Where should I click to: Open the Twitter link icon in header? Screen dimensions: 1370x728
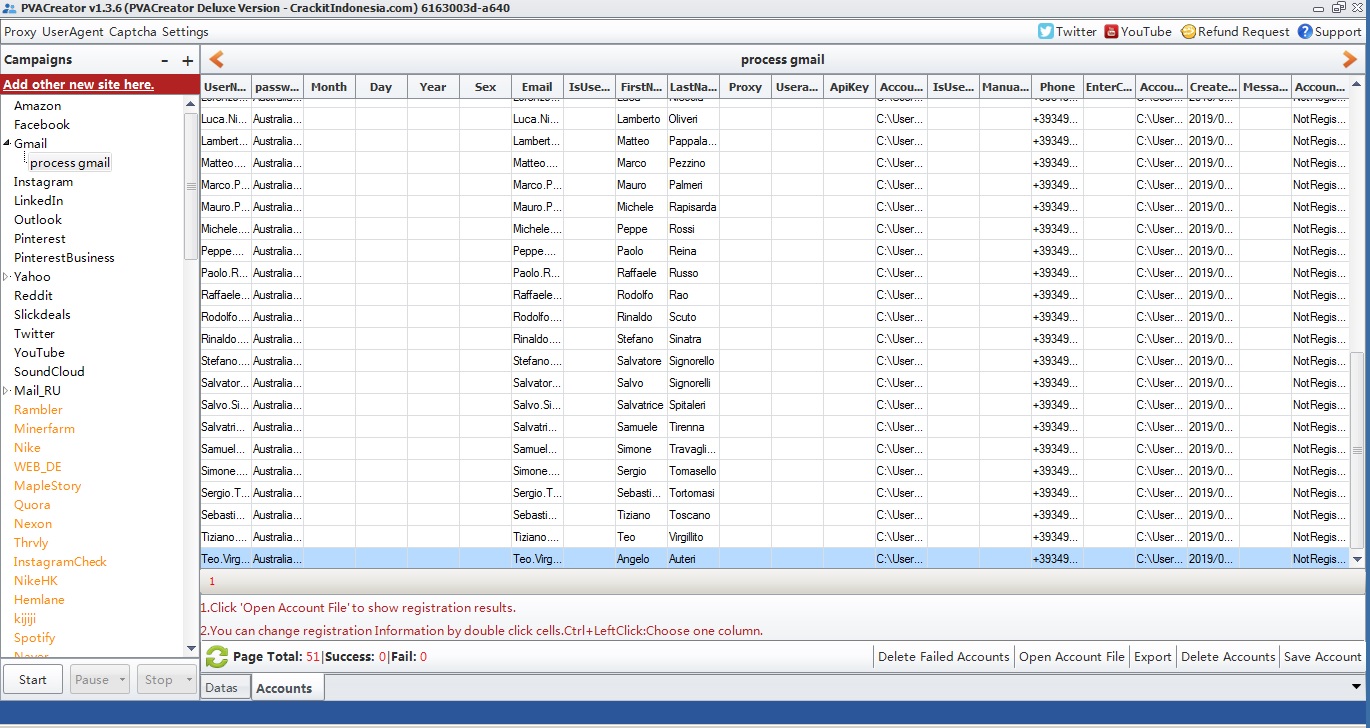point(1046,31)
